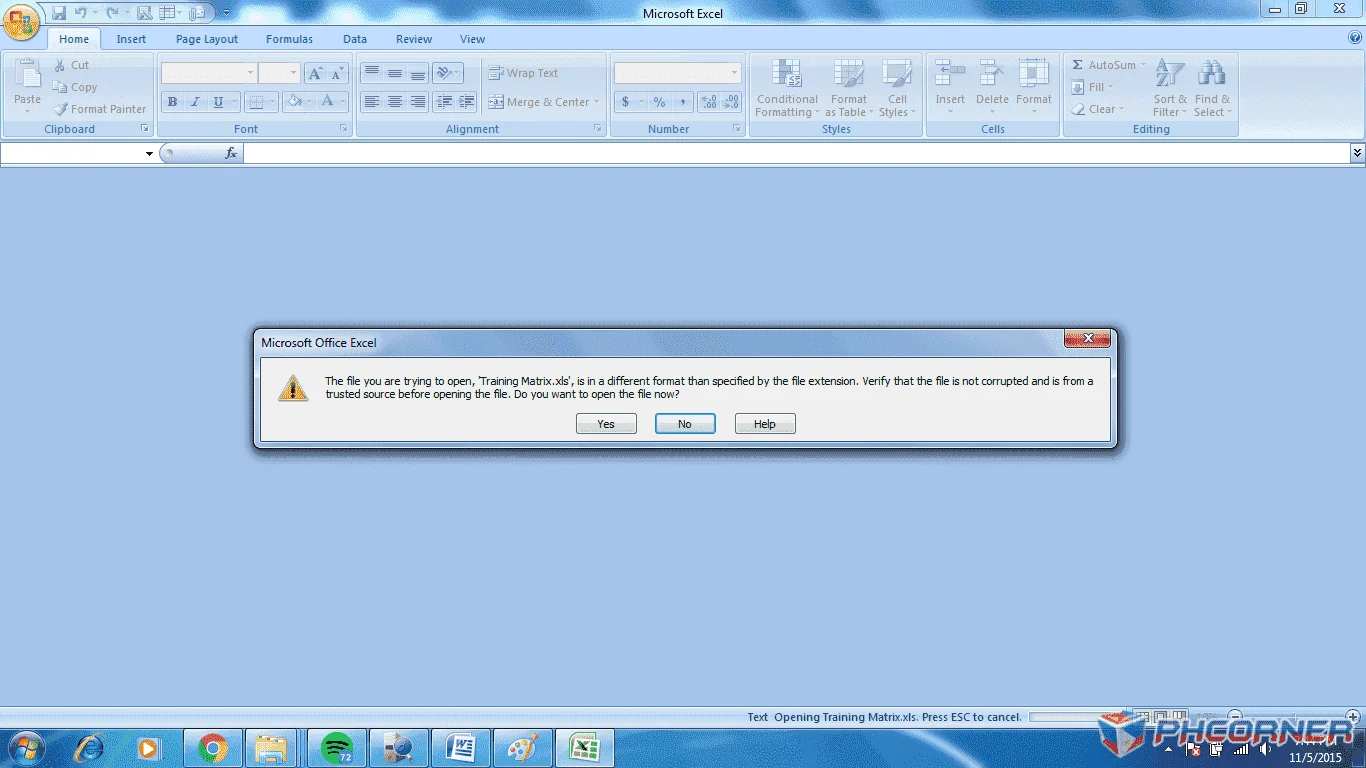Click the Delete Cells icon

992,74
